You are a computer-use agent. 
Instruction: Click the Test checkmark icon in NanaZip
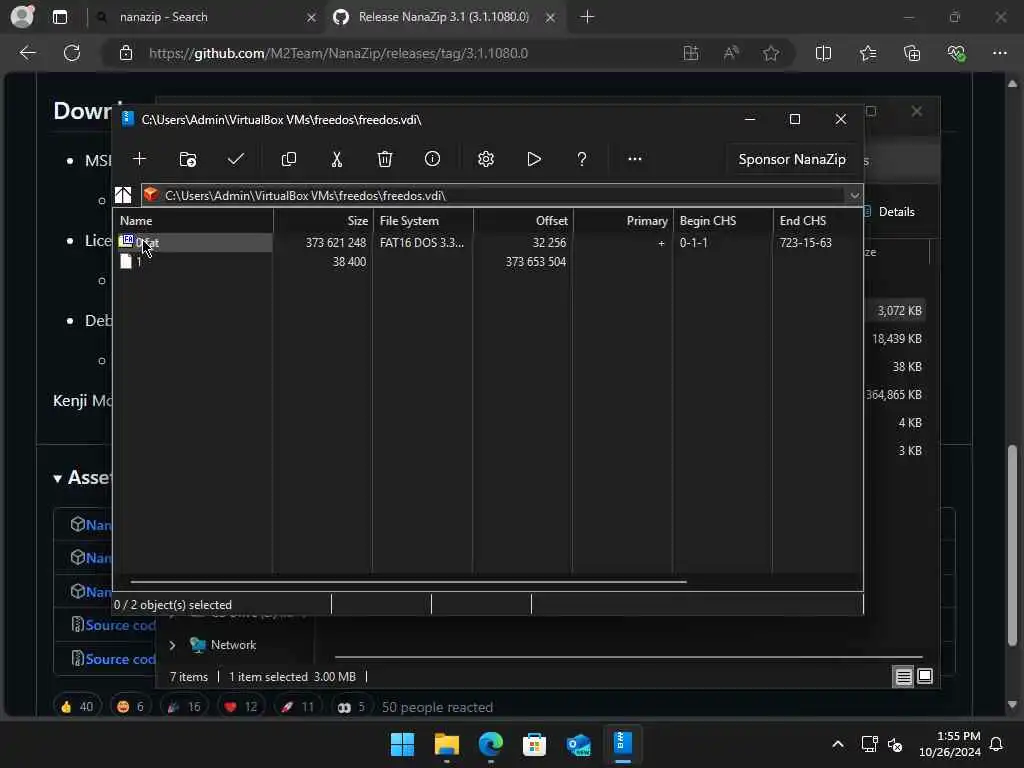[x=236, y=159]
